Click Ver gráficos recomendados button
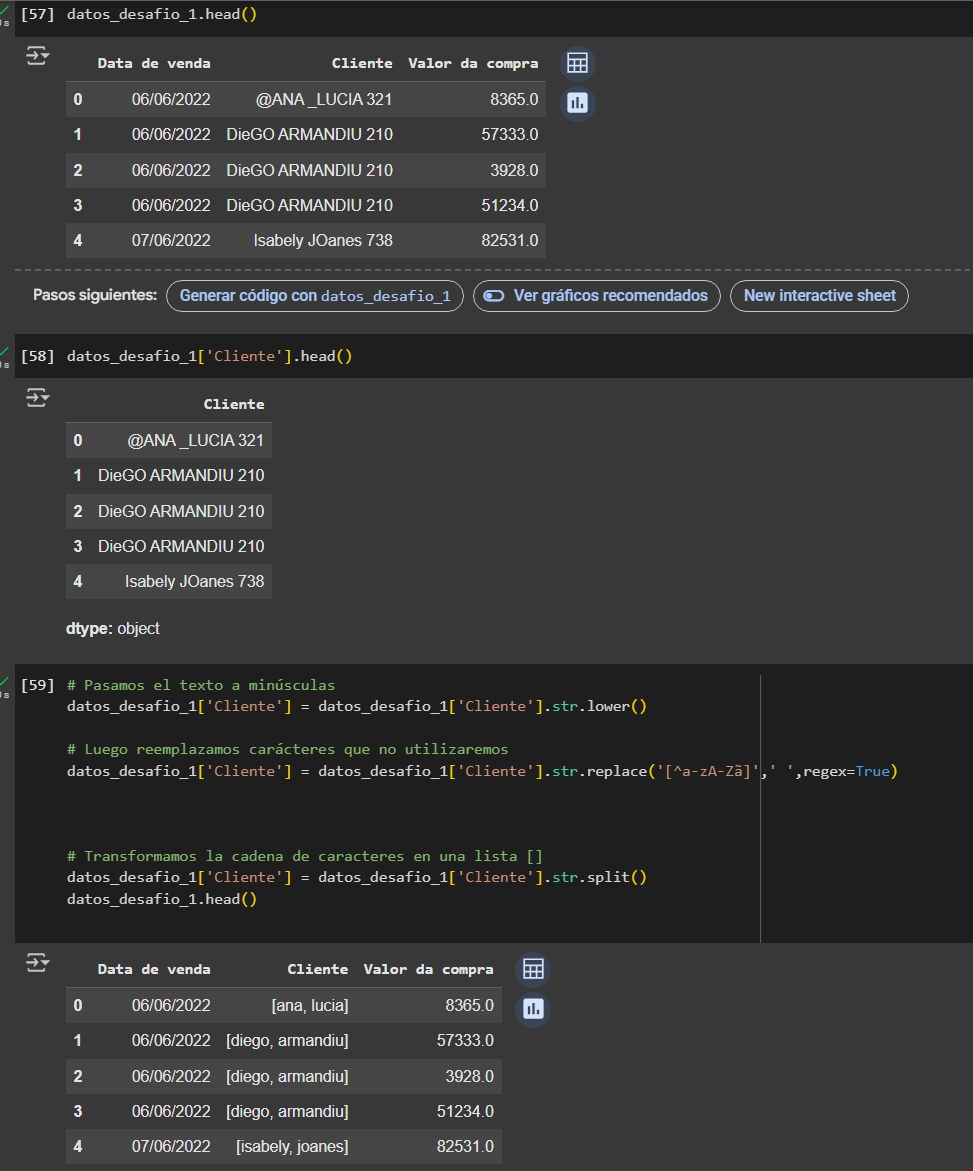The width and height of the screenshot is (973, 1171). click(597, 296)
